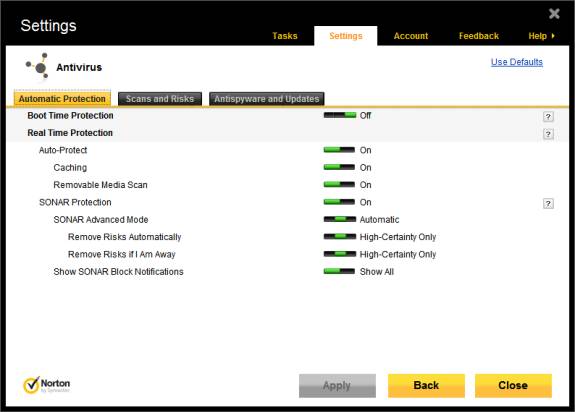575x412 pixels.
Task: Click the Removable Media Scan label
Action: [100, 185]
